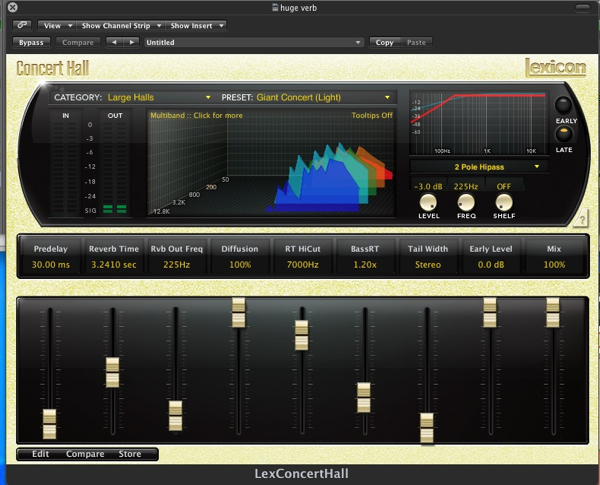Open Show Insert dropdown

[196, 26]
